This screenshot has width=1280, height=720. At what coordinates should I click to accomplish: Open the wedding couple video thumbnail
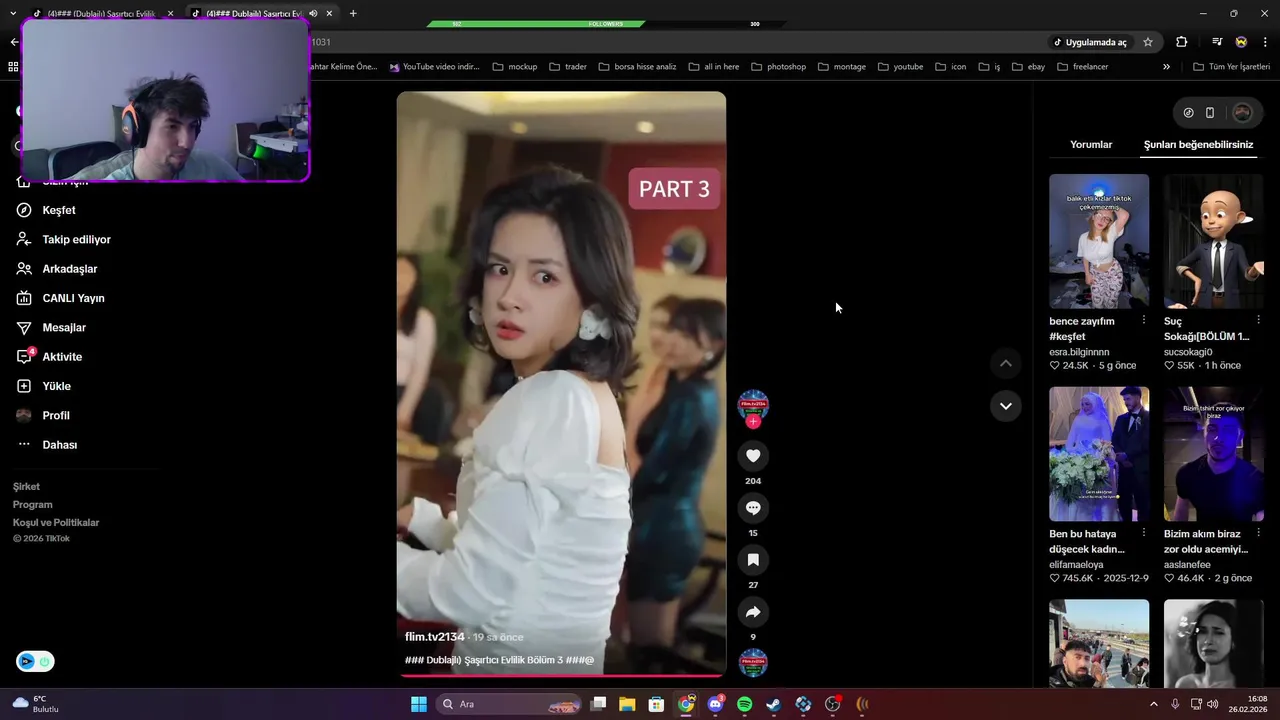click(x=1099, y=454)
